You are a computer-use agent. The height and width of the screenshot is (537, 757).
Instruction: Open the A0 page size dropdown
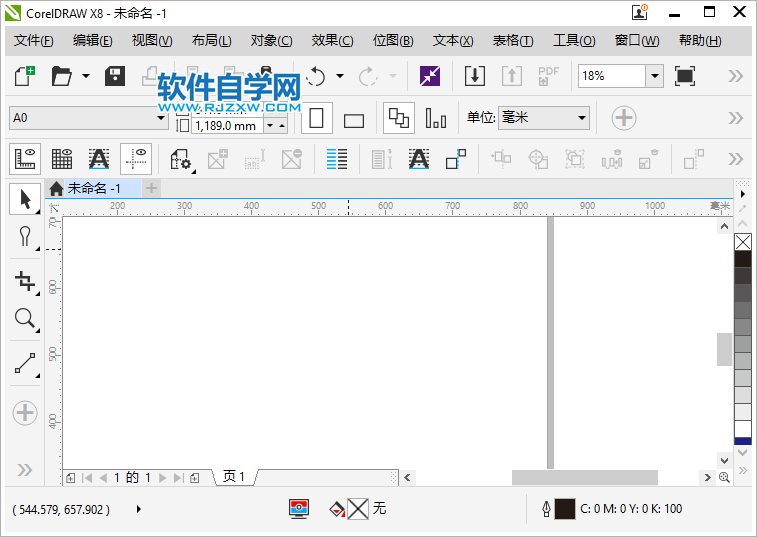point(161,117)
